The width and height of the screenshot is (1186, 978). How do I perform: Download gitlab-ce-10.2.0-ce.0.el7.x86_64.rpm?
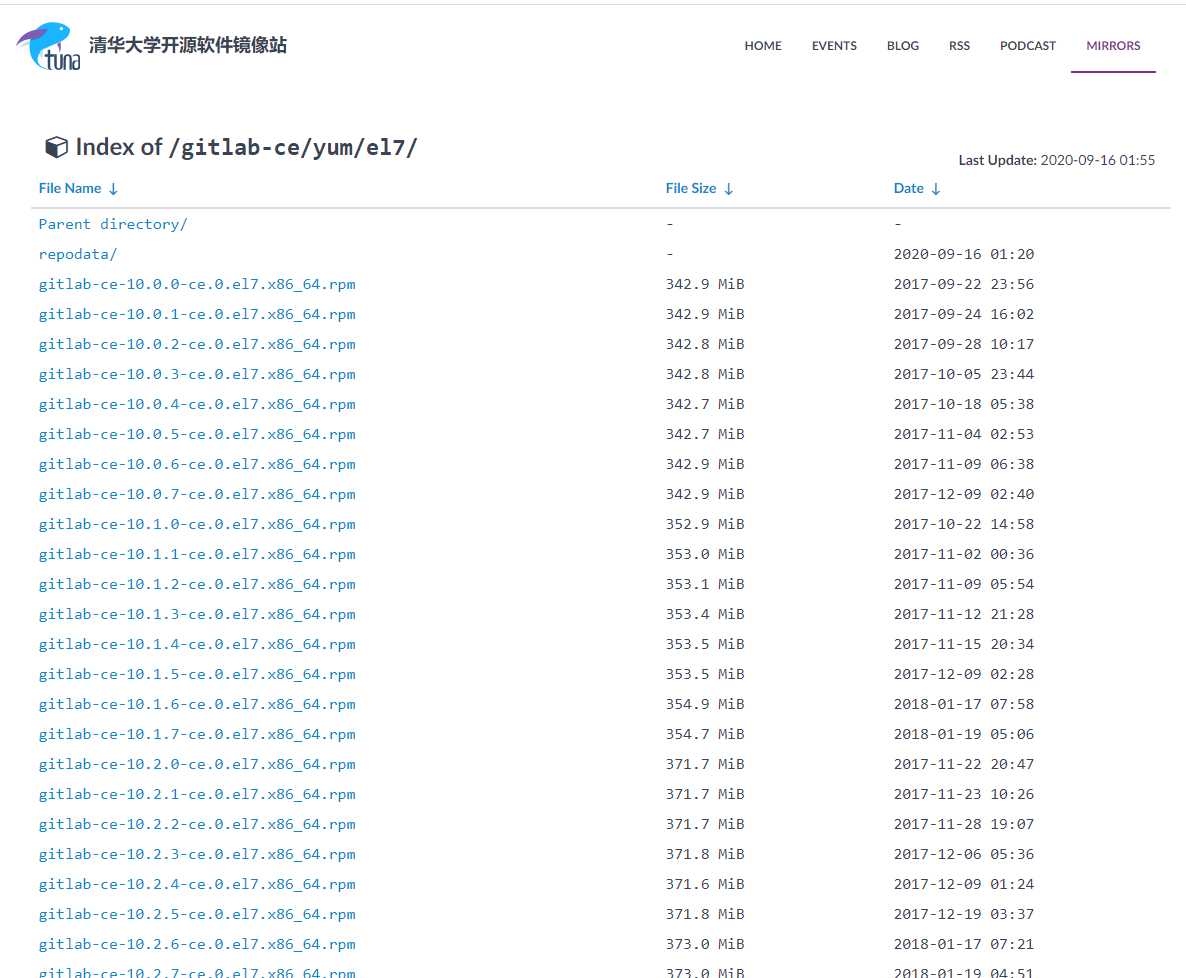click(x=197, y=764)
